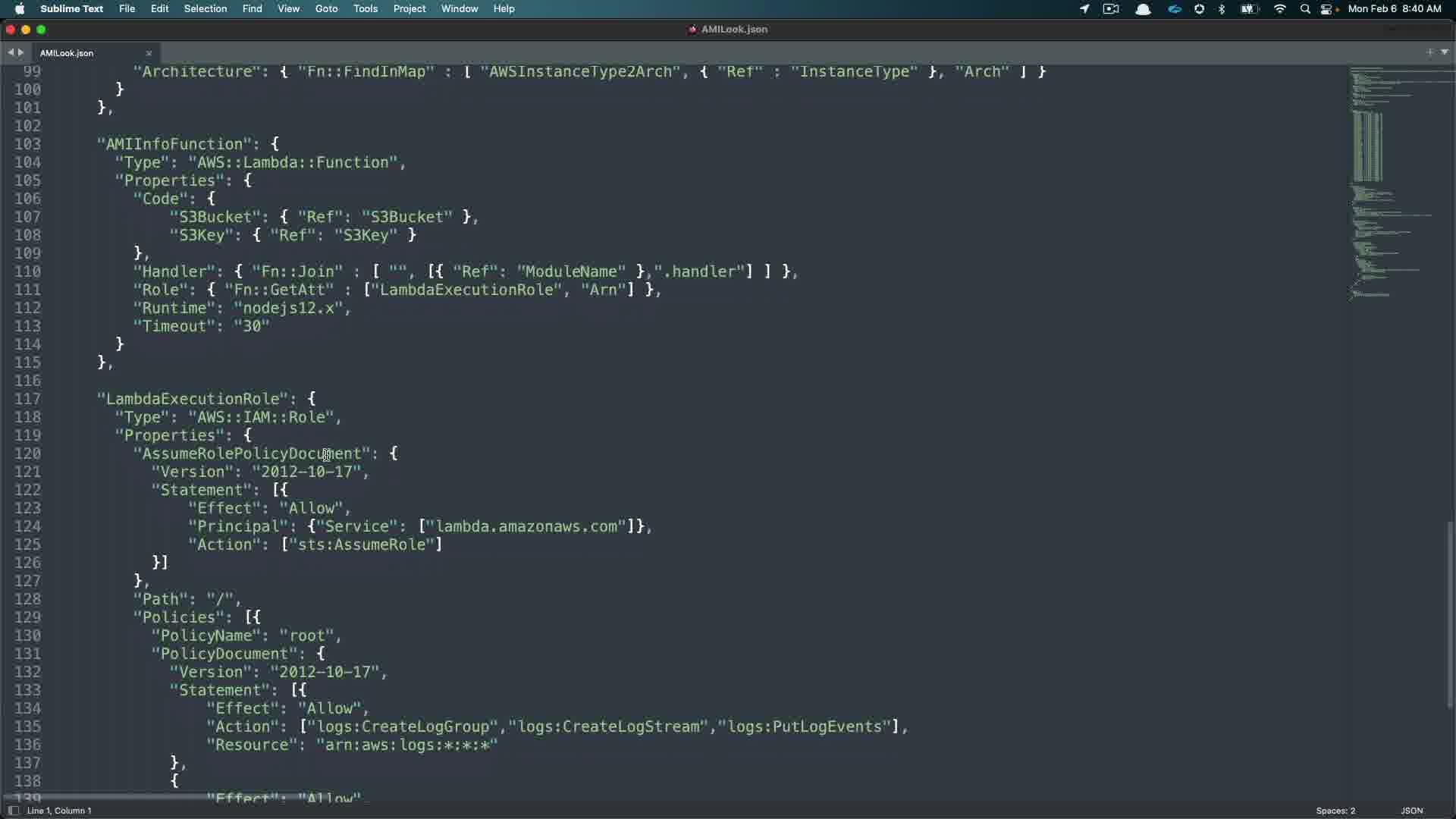
Task: Open the Spaces: 2 indentation selector
Action: click(x=1335, y=811)
